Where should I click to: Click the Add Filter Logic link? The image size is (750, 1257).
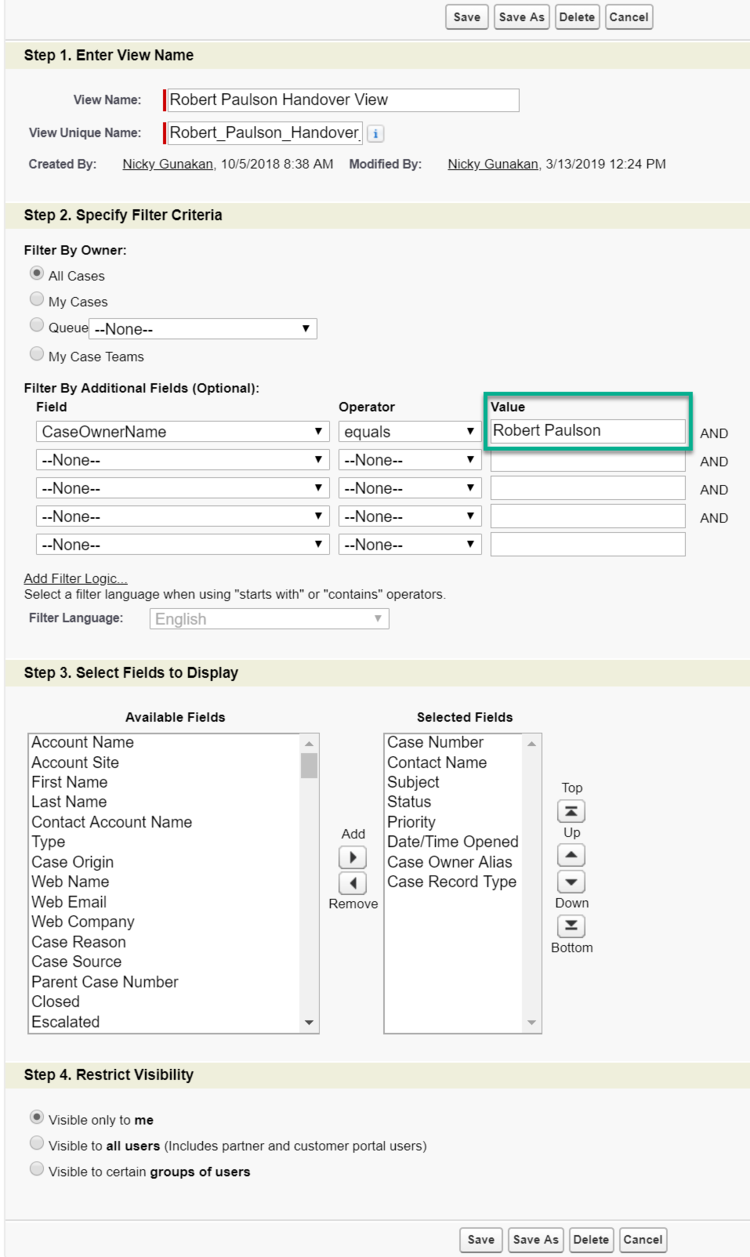76,579
